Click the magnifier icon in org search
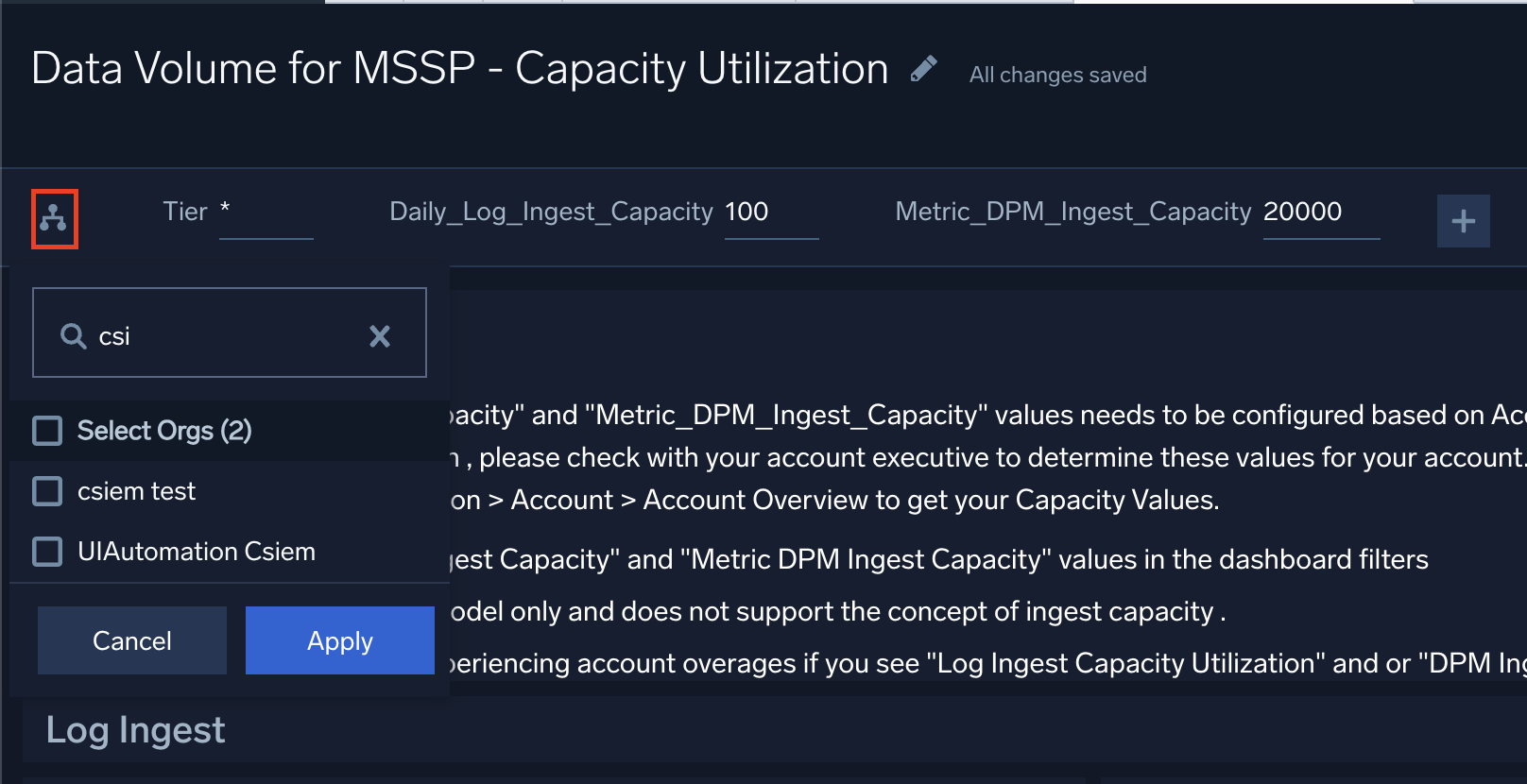This screenshot has height=784, width=1527. pyautogui.click(x=73, y=336)
